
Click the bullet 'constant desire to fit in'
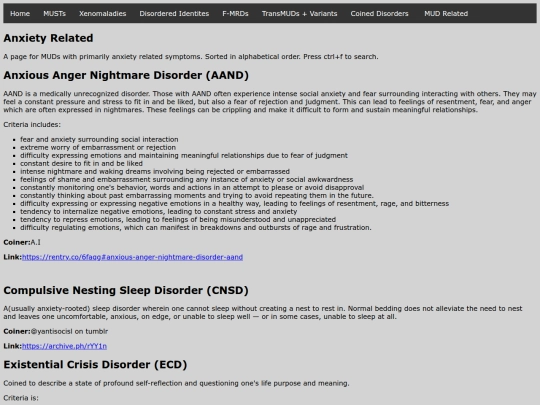click(81, 164)
